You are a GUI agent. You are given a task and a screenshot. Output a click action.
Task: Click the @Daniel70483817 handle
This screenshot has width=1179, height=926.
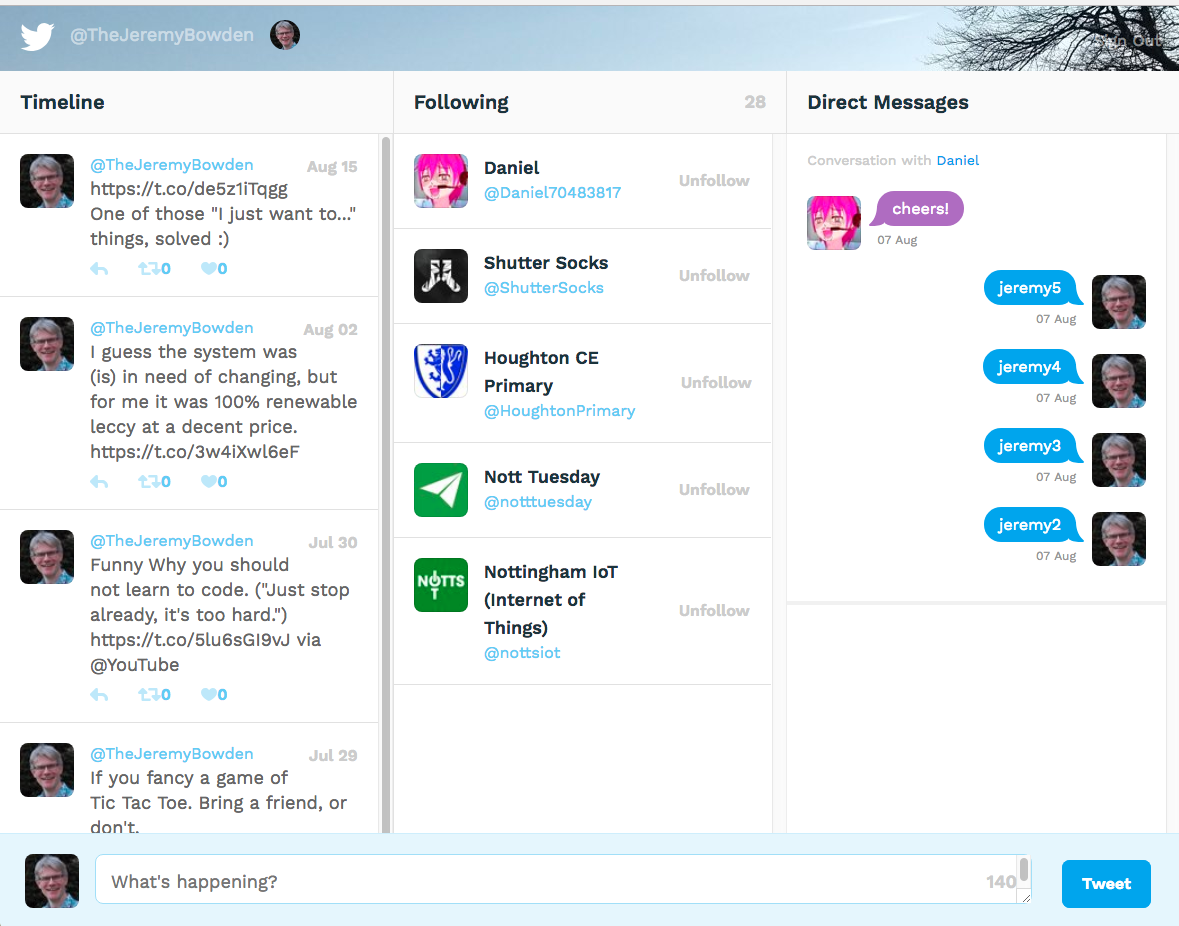click(553, 193)
